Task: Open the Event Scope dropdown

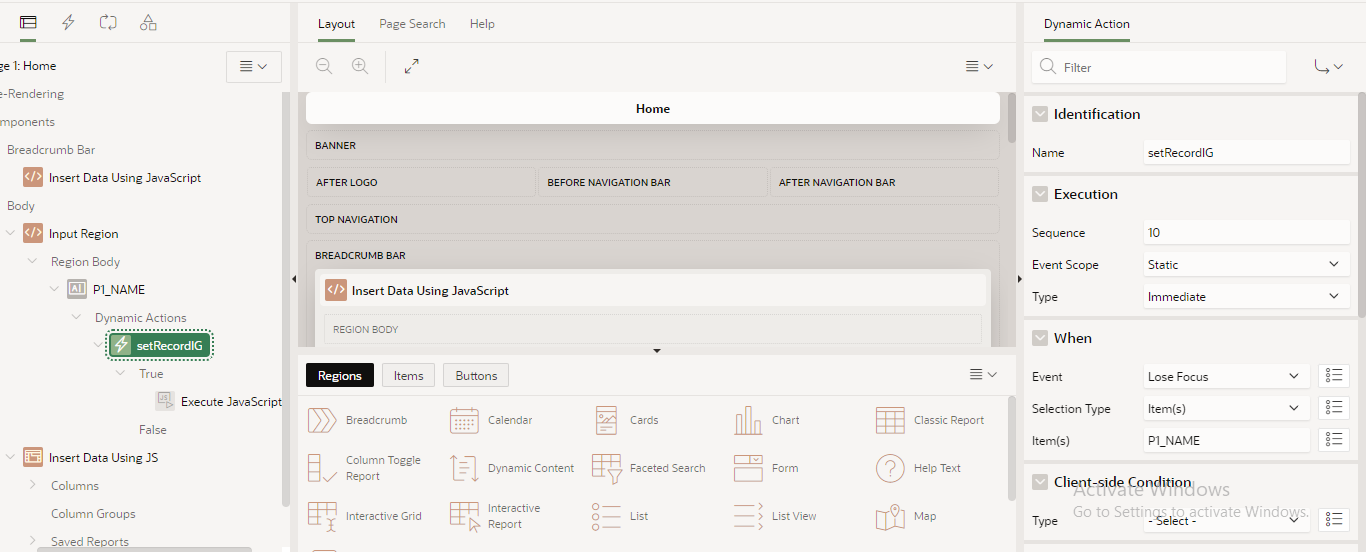Action: pyautogui.click(x=1247, y=265)
